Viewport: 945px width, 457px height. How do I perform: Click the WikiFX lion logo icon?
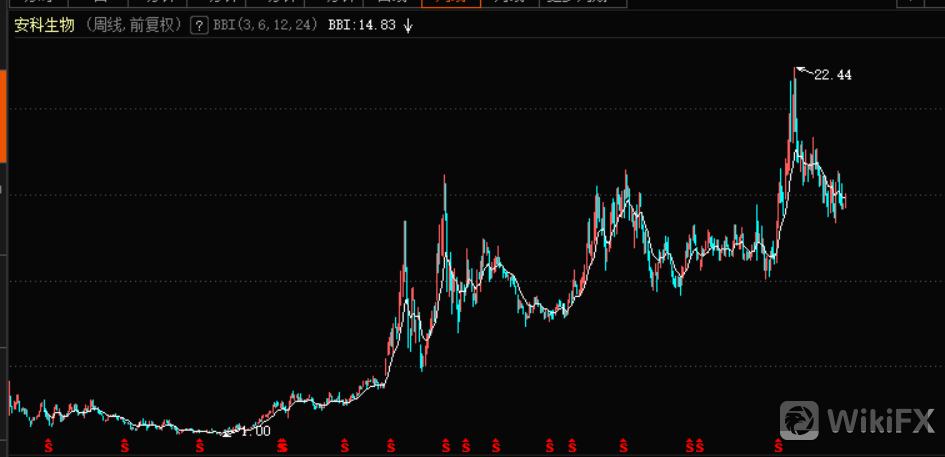[800, 421]
